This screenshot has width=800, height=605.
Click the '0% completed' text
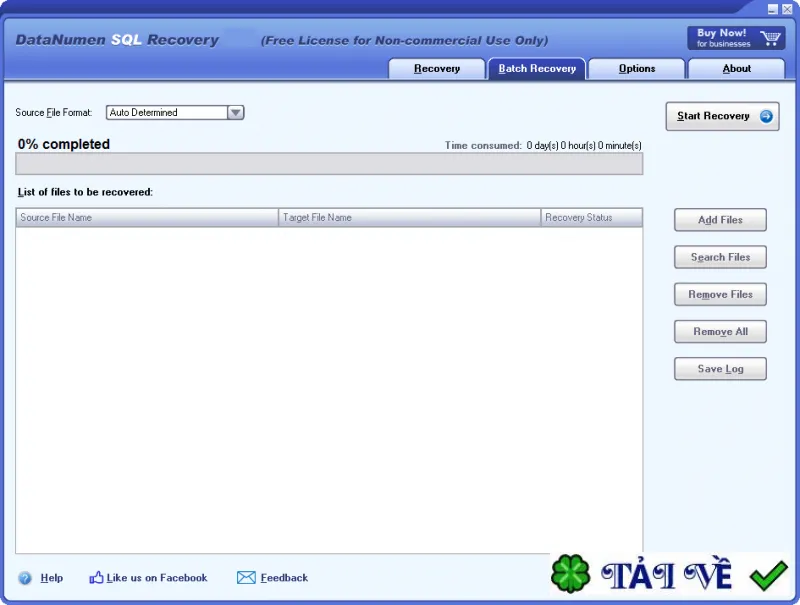click(64, 144)
